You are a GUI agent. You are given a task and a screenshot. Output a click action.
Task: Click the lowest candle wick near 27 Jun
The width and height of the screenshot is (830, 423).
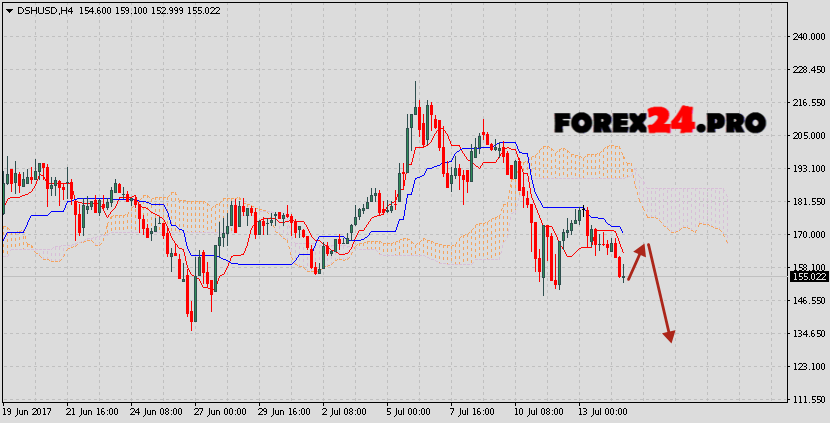click(x=191, y=330)
